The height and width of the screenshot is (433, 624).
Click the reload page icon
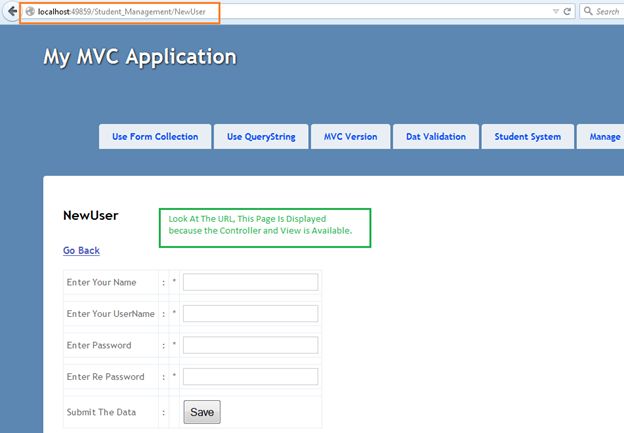567,12
